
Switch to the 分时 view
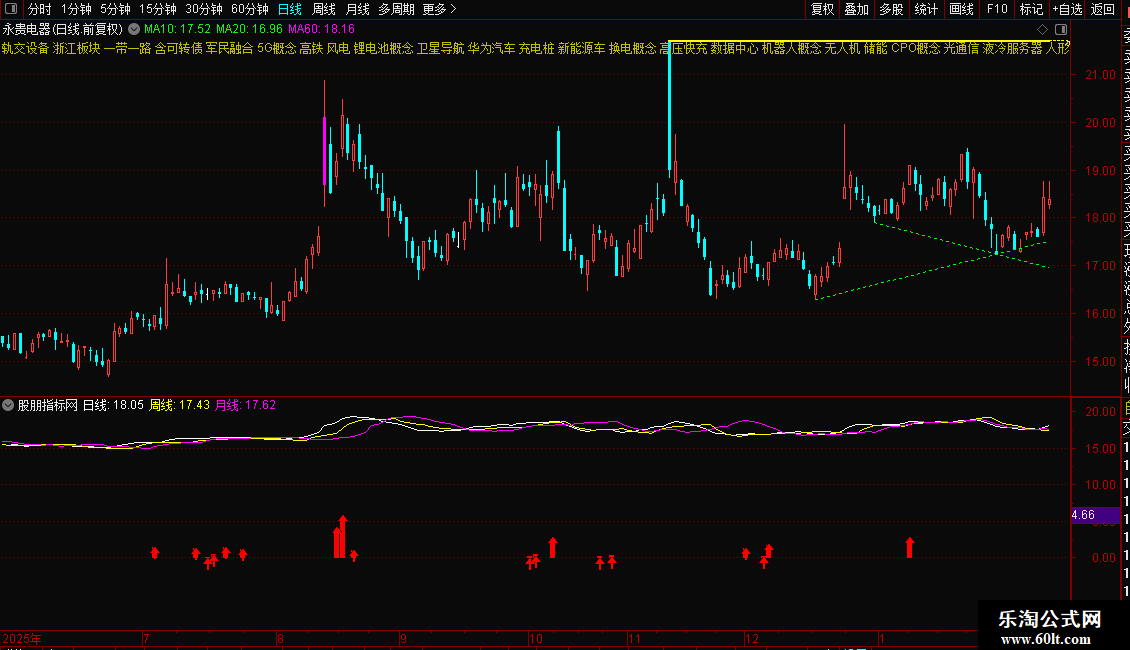point(40,9)
